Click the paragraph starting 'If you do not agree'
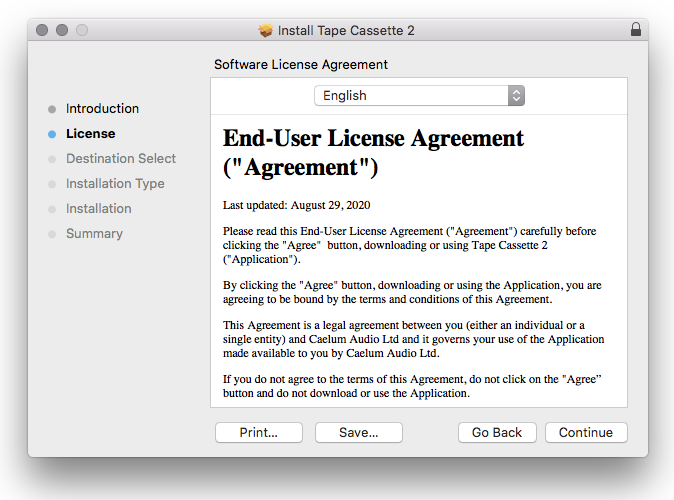The width and height of the screenshot is (674, 500). [x=412, y=386]
